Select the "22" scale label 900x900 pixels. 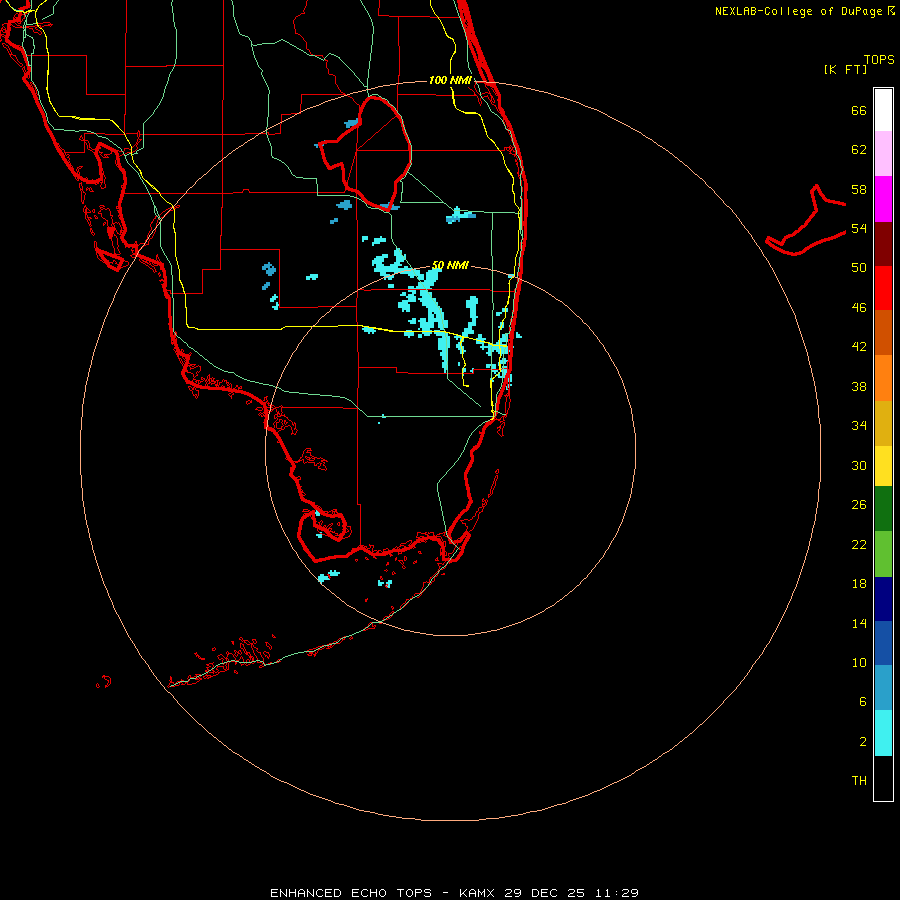tap(859, 544)
